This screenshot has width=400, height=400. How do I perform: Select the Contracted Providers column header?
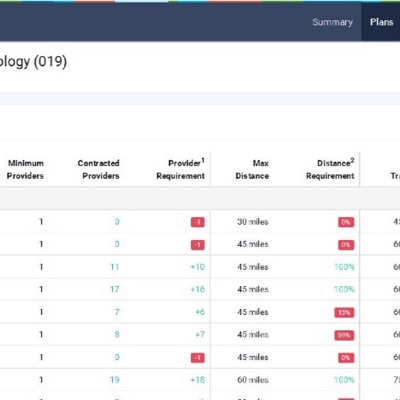pos(98,169)
